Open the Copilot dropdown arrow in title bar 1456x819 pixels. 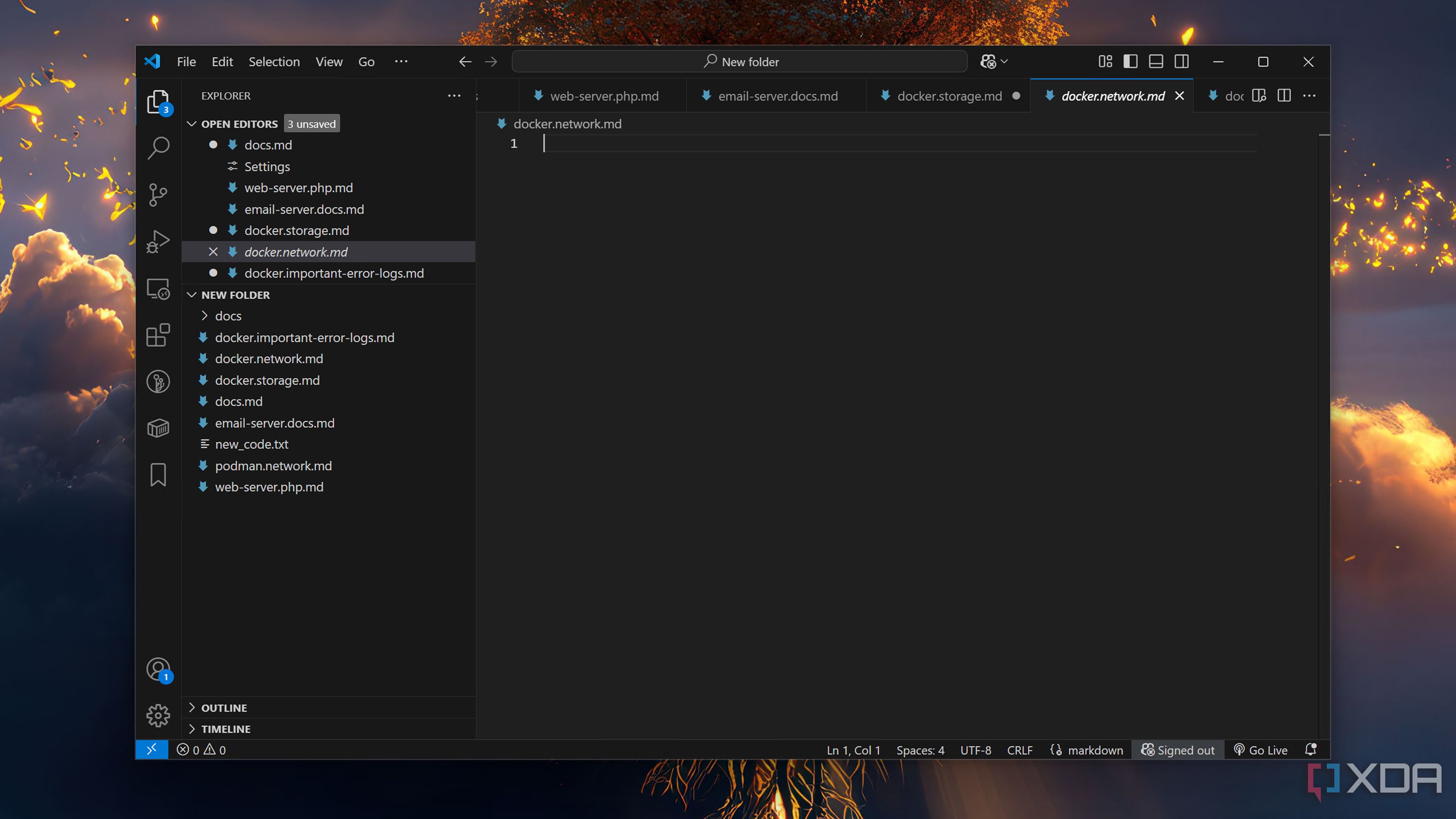click(1004, 61)
